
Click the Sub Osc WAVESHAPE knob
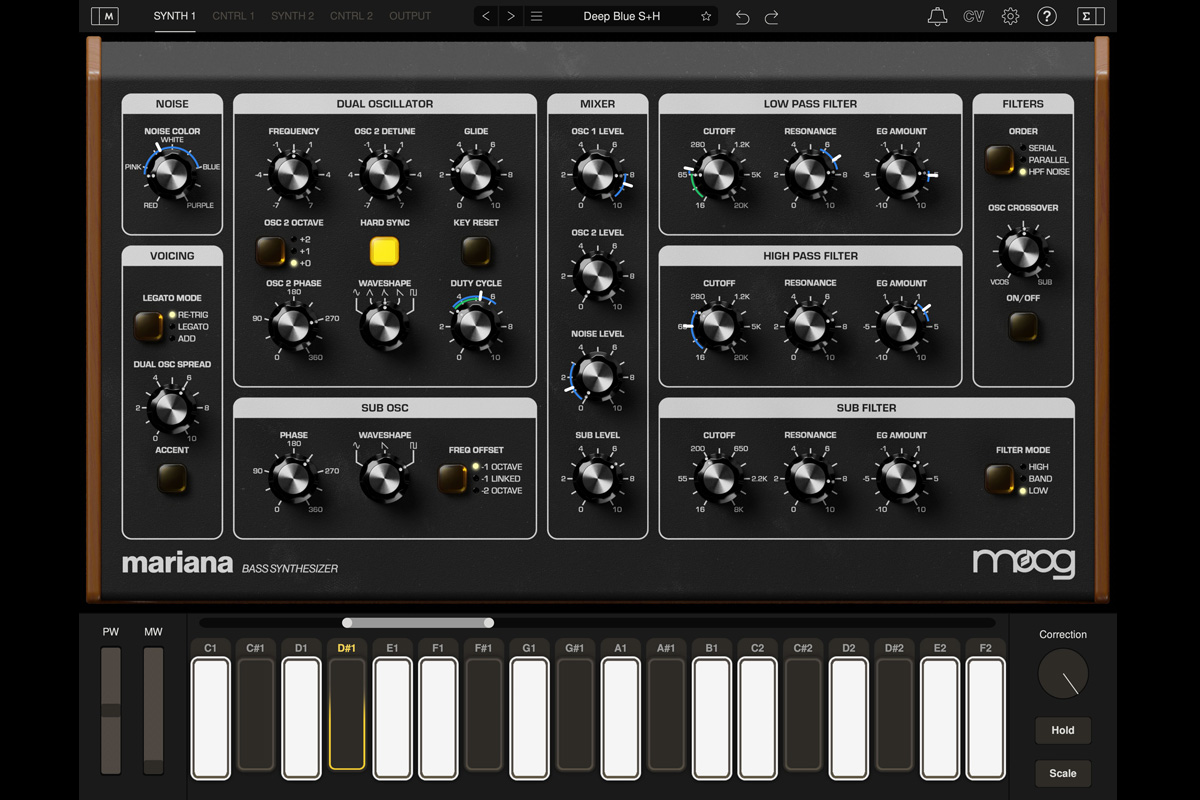[x=384, y=478]
